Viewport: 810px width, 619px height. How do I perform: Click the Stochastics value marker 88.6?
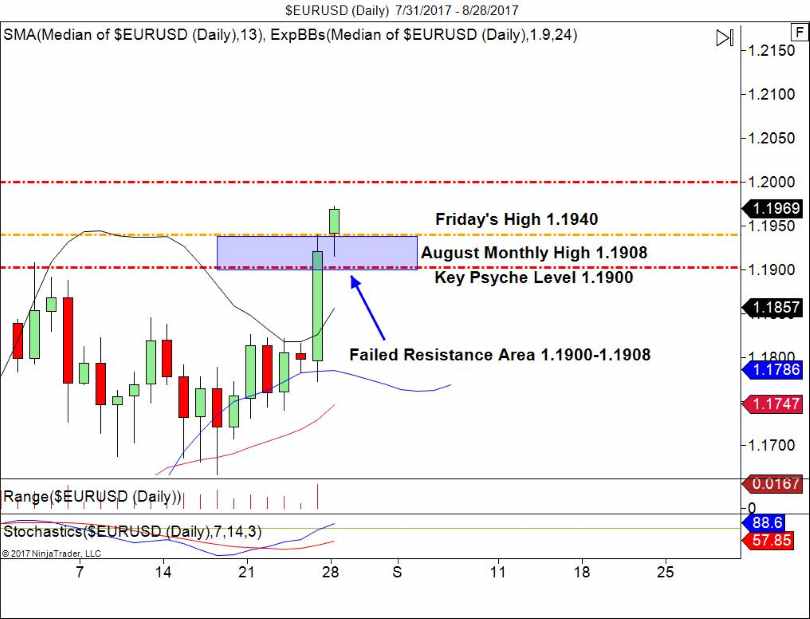[x=769, y=521]
